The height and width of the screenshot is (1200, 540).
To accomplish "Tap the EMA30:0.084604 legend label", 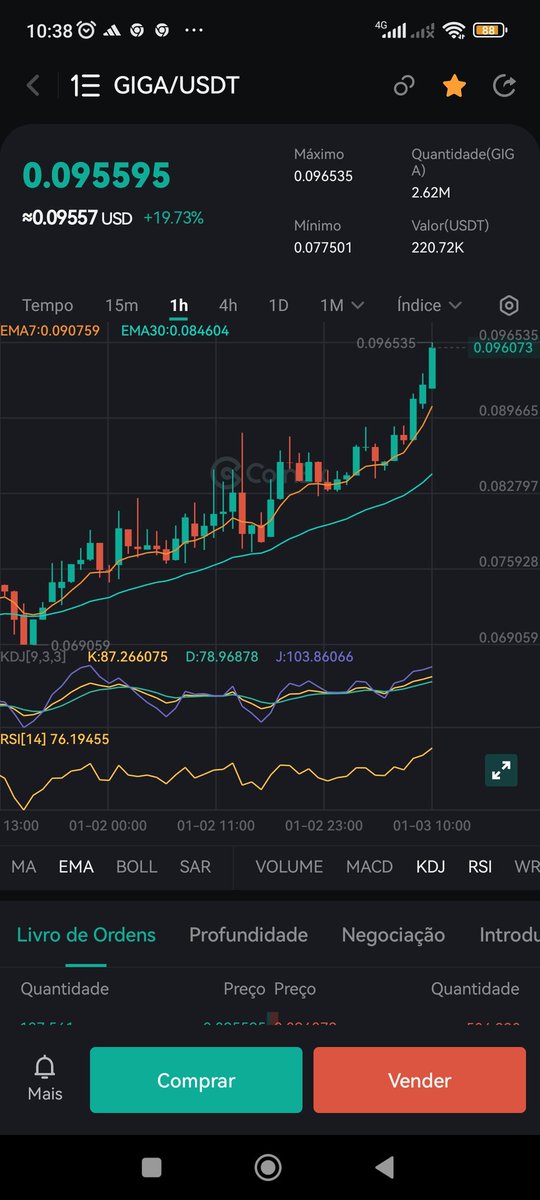I will pyautogui.click(x=174, y=330).
